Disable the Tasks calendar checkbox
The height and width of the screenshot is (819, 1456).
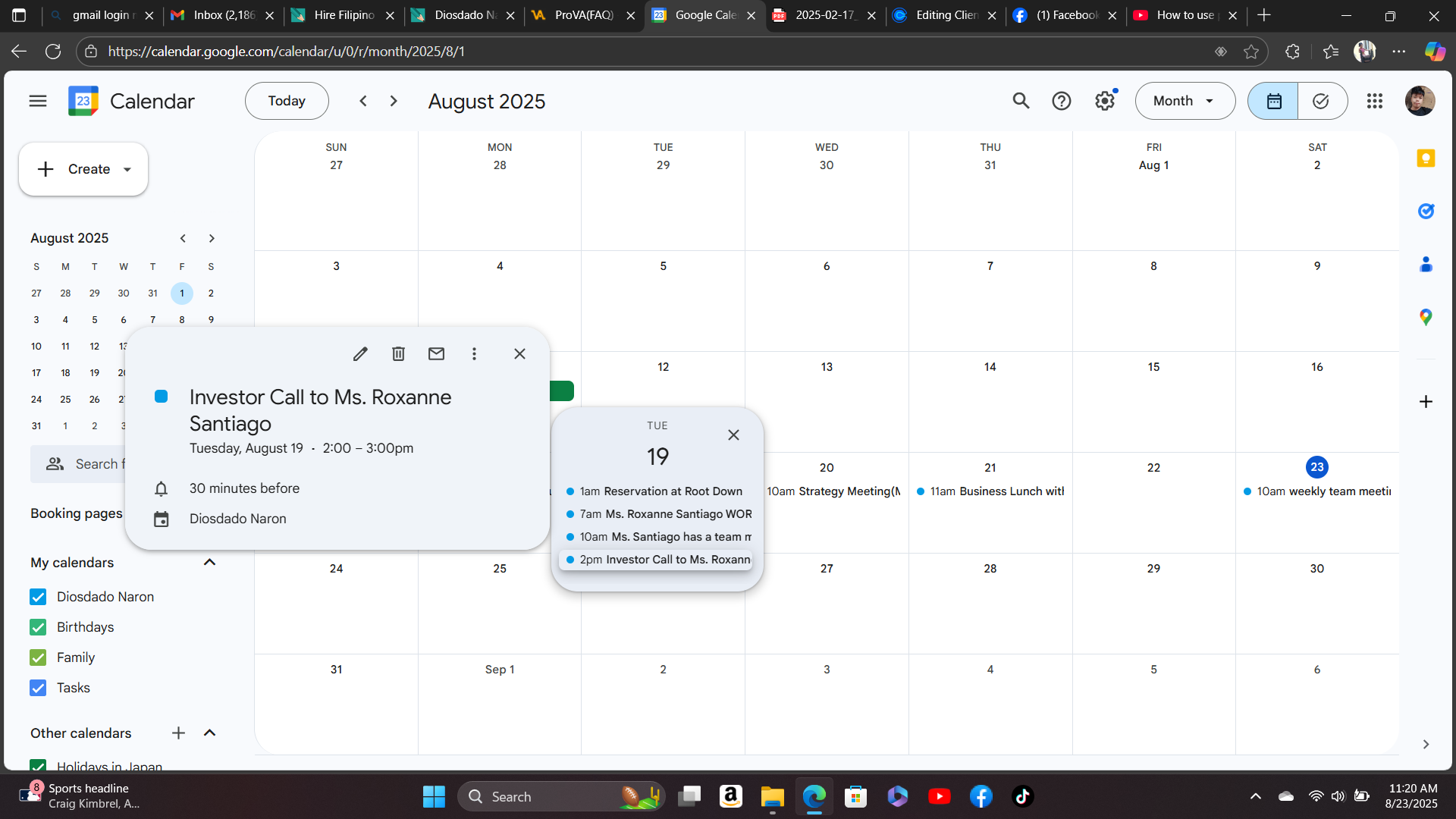click(x=38, y=688)
